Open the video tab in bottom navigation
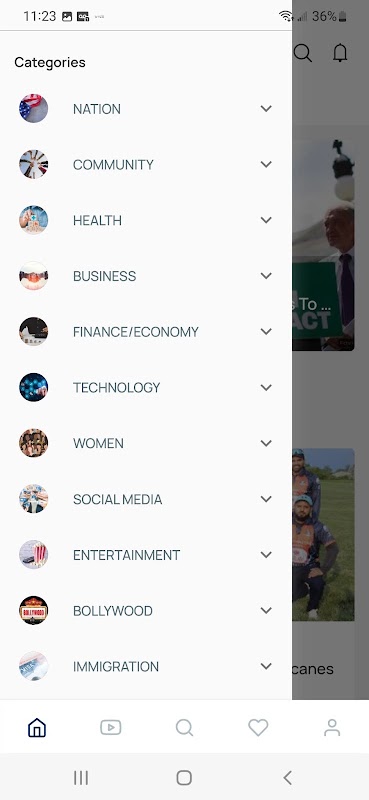 click(111, 727)
